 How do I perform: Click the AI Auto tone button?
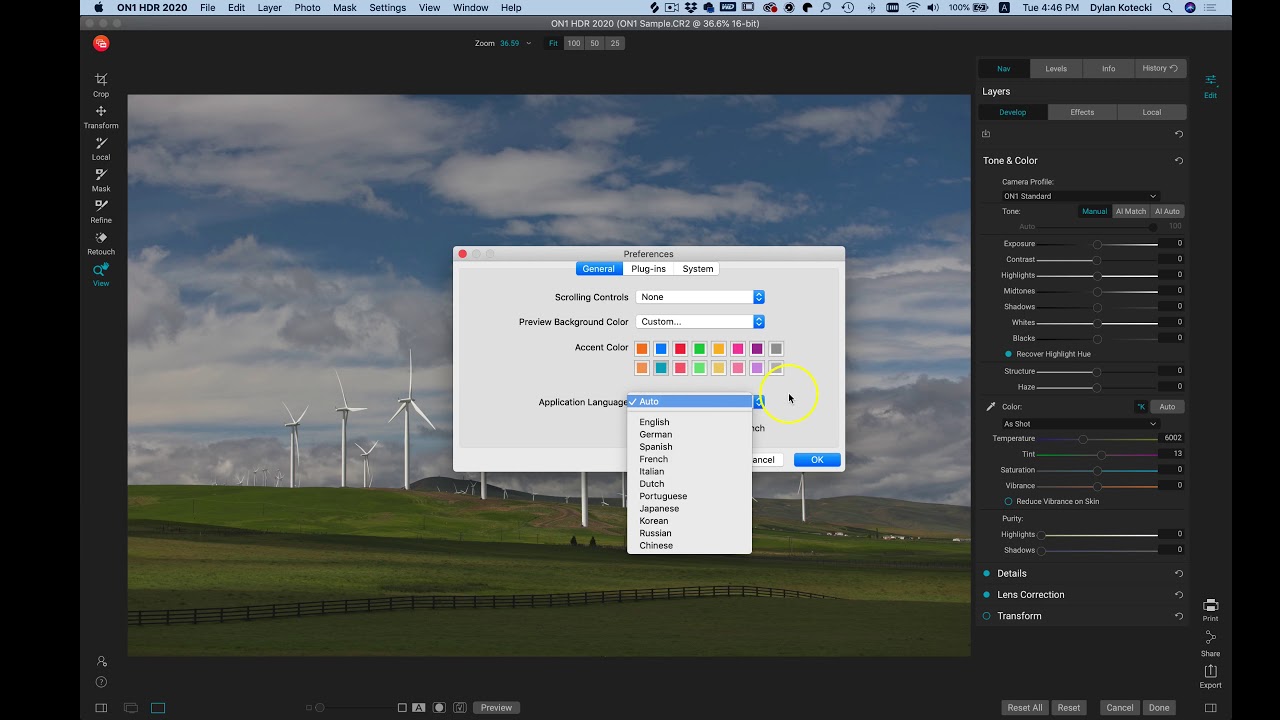point(1167,211)
